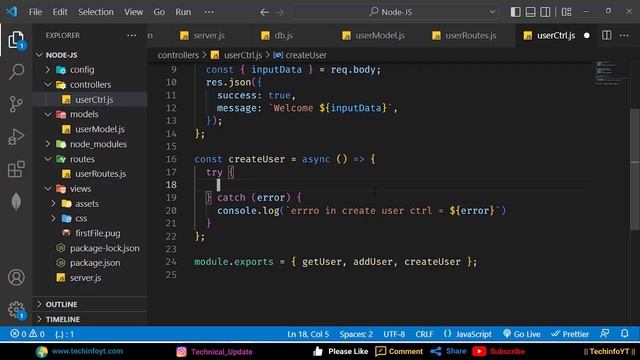Click the VS Code logo icon
The width and height of the screenshot is (640, 360).
(11, 11)
